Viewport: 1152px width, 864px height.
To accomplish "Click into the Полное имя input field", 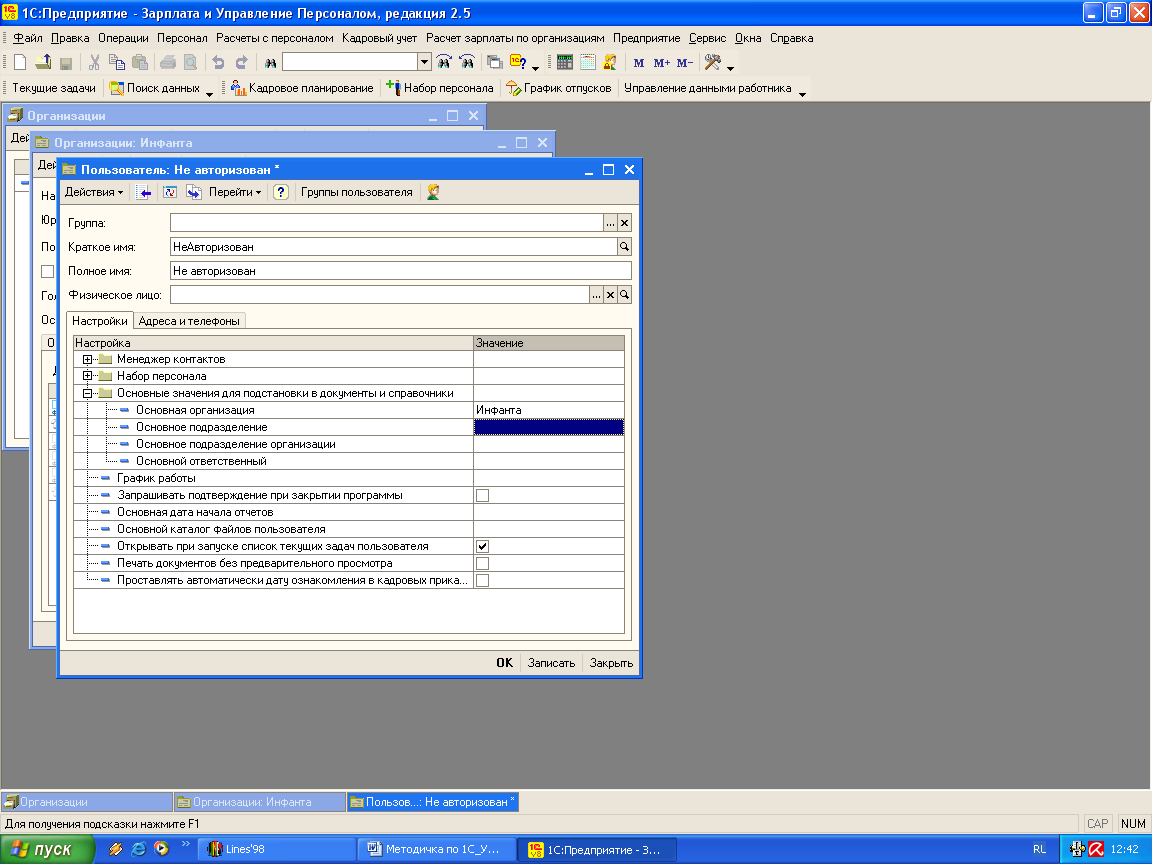I will pyautogui.click(x=400, y=271).
